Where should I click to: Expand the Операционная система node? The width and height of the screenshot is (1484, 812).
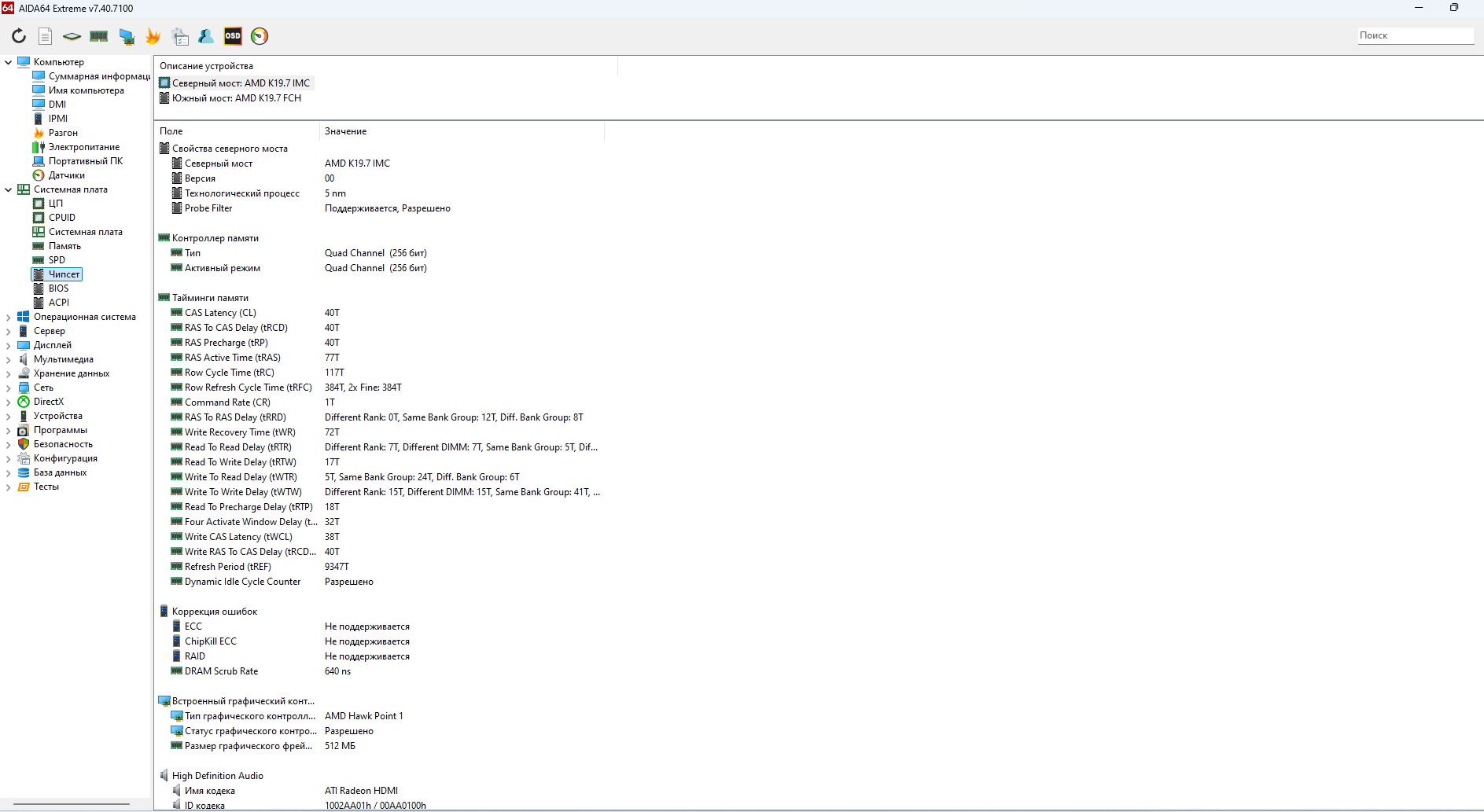point(9,317)
